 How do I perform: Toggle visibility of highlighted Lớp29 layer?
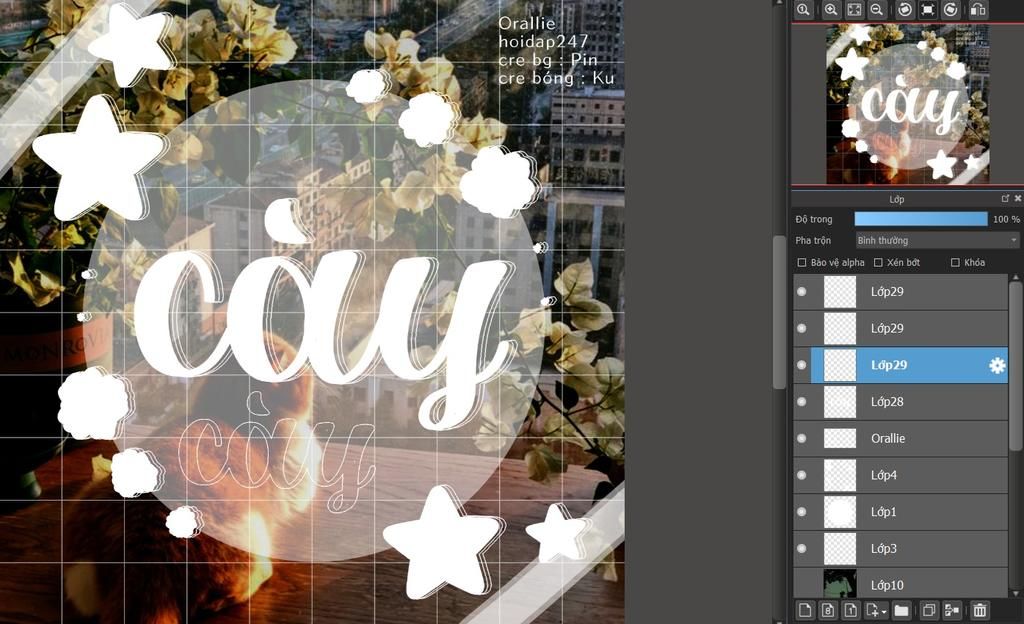(802, 365)
